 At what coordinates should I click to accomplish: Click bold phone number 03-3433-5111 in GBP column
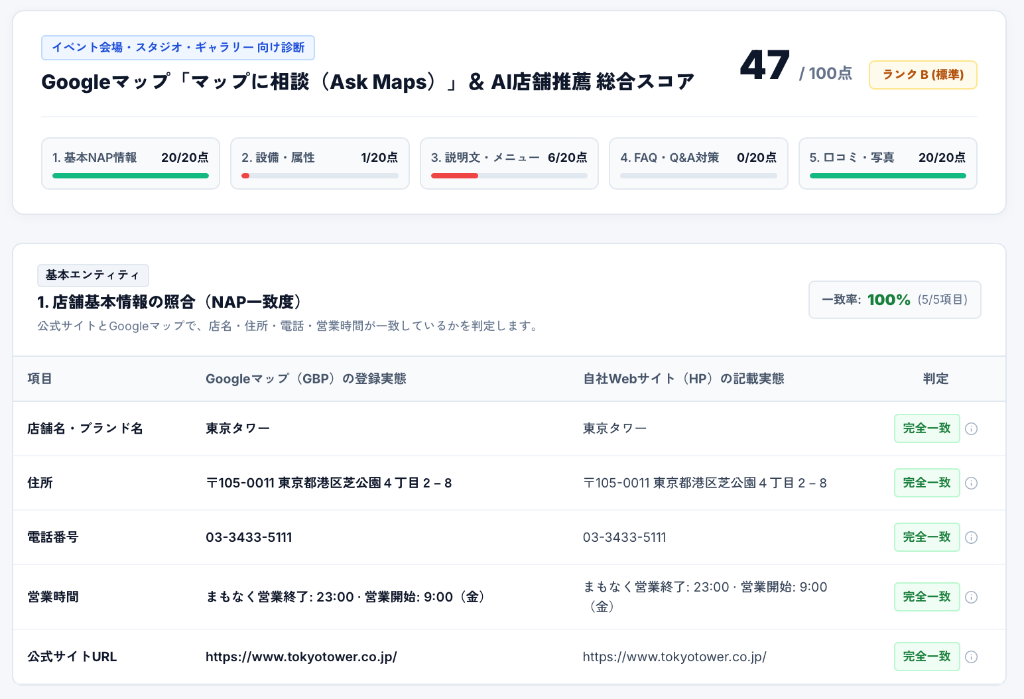coord(249,537)
